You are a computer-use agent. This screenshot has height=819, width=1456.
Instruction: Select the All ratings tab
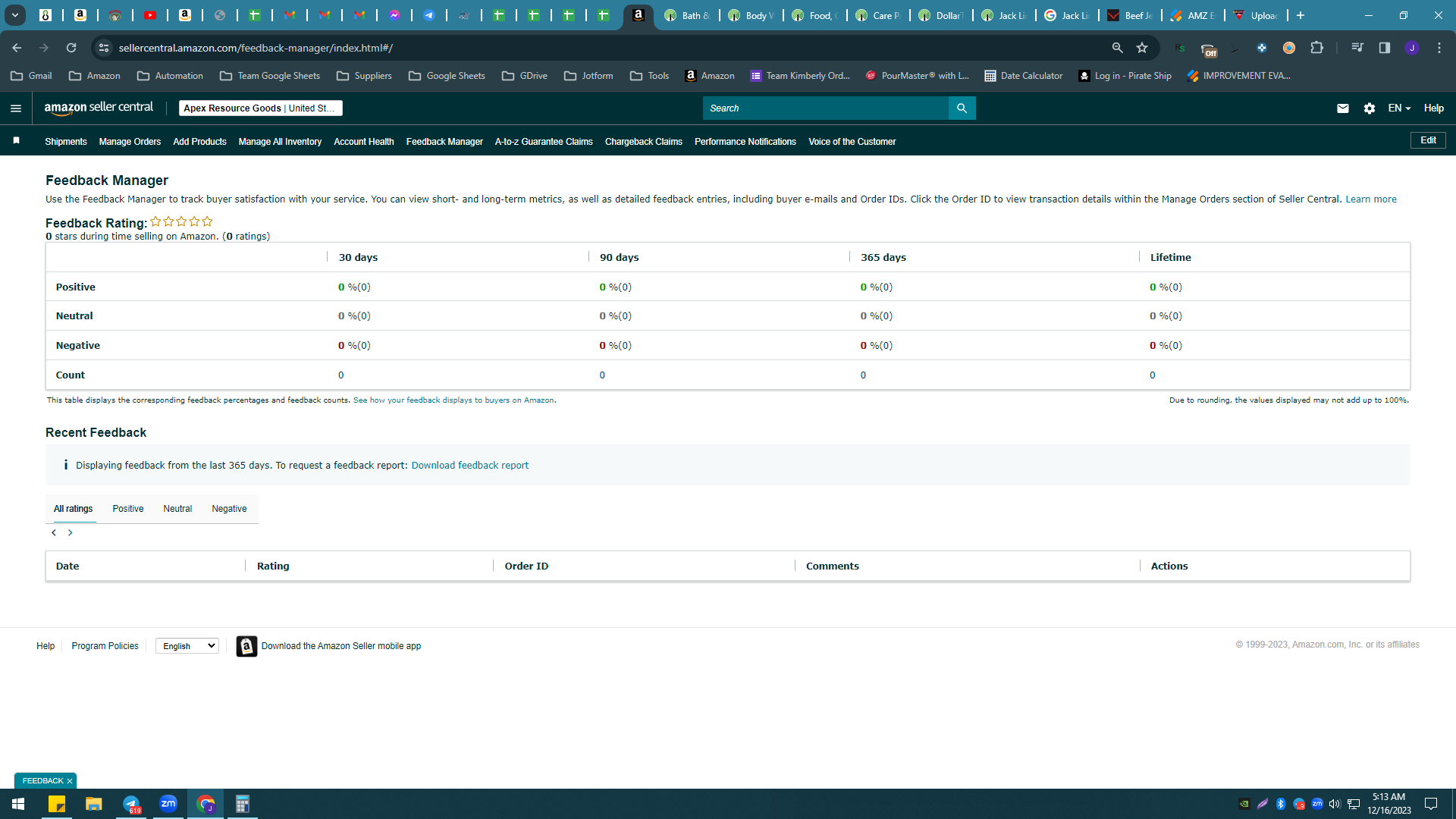tap(73, 509)
